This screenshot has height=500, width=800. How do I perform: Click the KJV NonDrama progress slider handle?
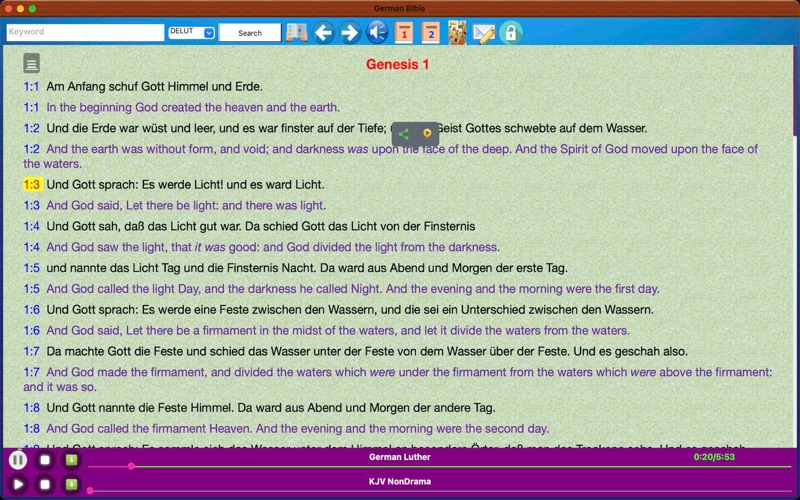pyautogui.click(x=90, y=491)
